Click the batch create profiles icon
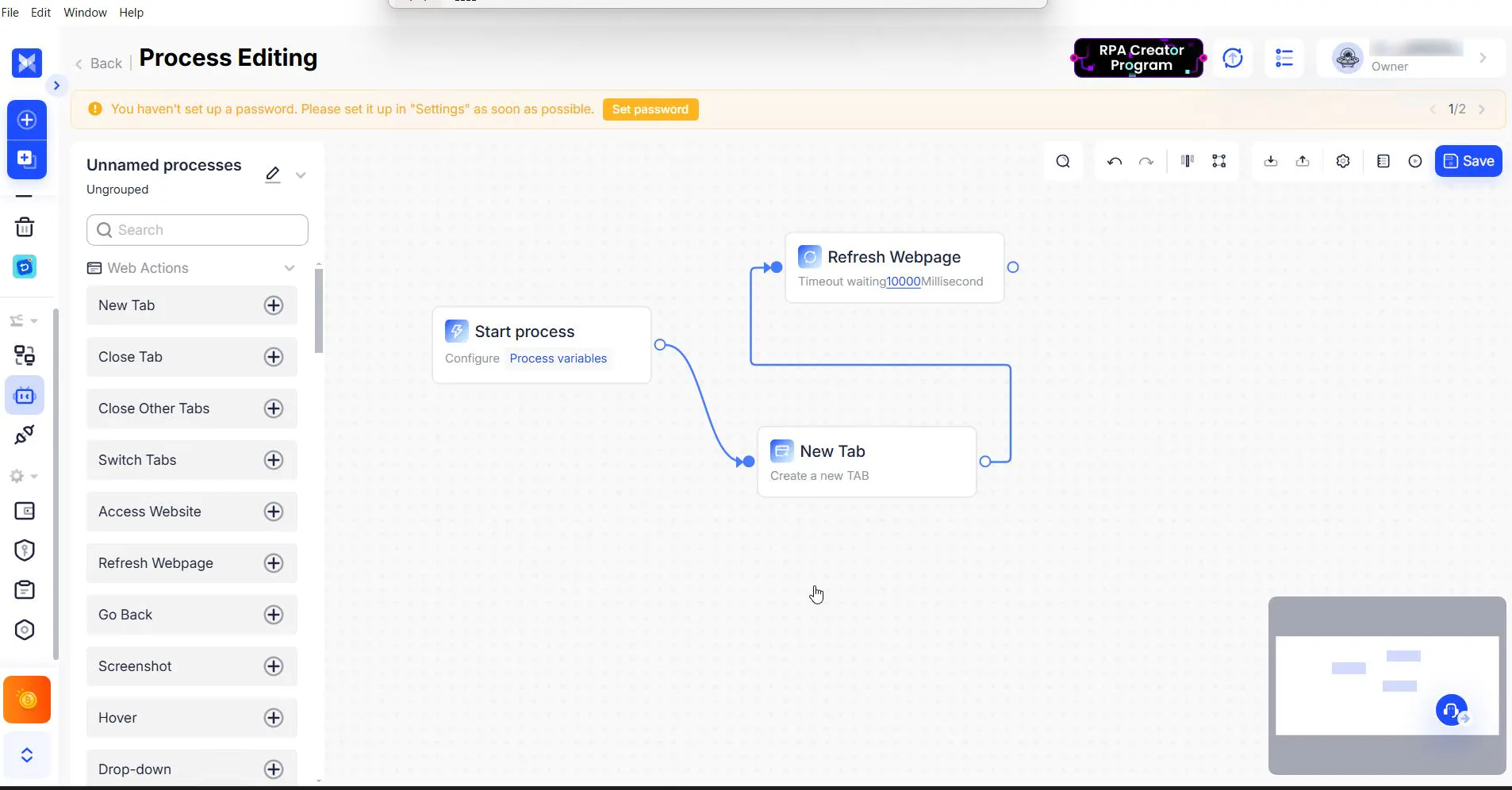 27,159
